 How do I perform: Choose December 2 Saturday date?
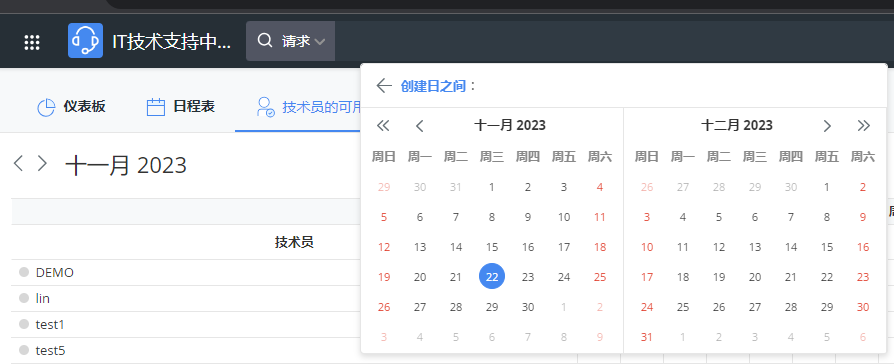tap(863, 187)
